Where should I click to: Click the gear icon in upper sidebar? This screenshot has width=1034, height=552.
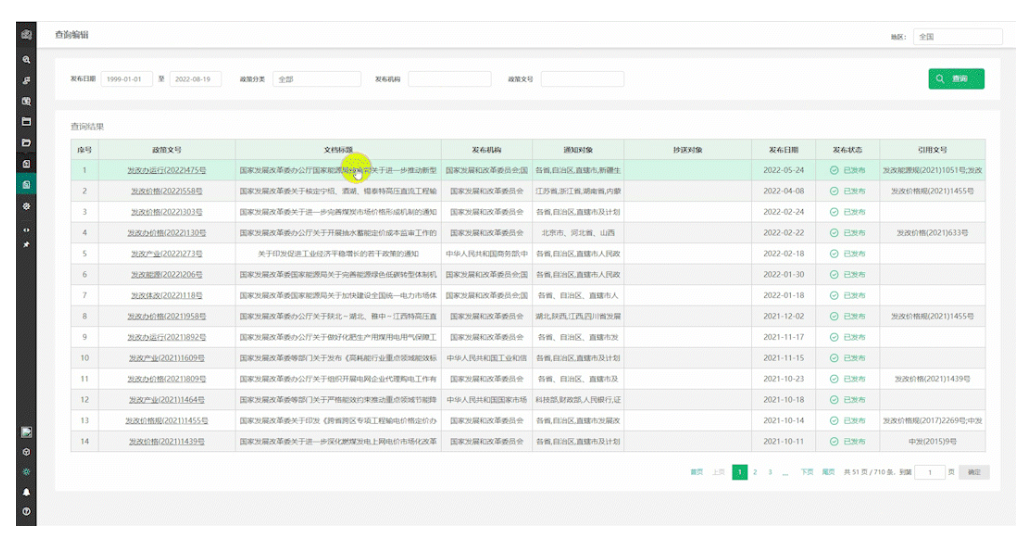[x=26, y=206]
